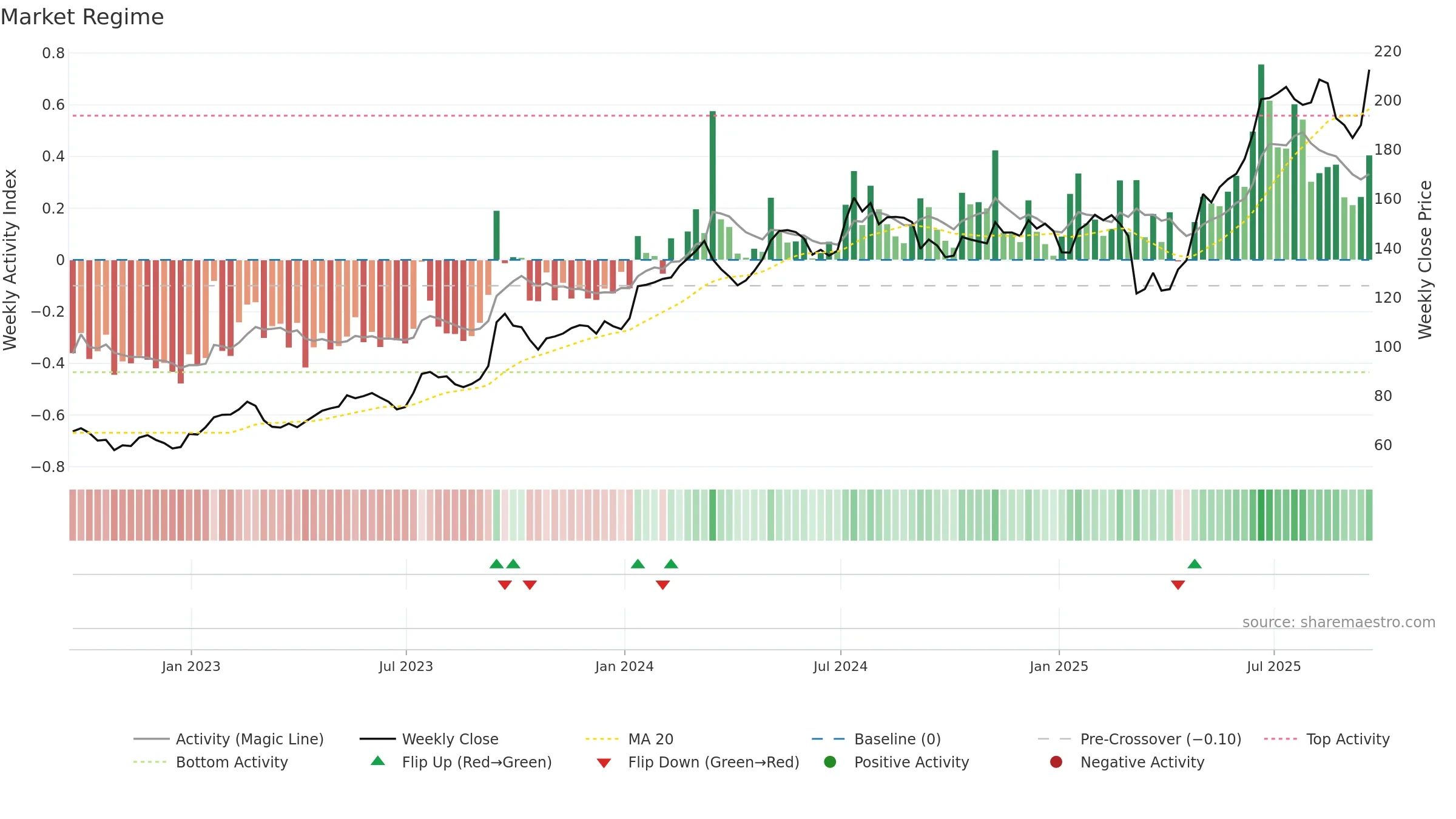Image resolution: width=1456 pixels, height=819 pixels.
Task: Click the Positive Activity legend label
Action: (912, 762)
